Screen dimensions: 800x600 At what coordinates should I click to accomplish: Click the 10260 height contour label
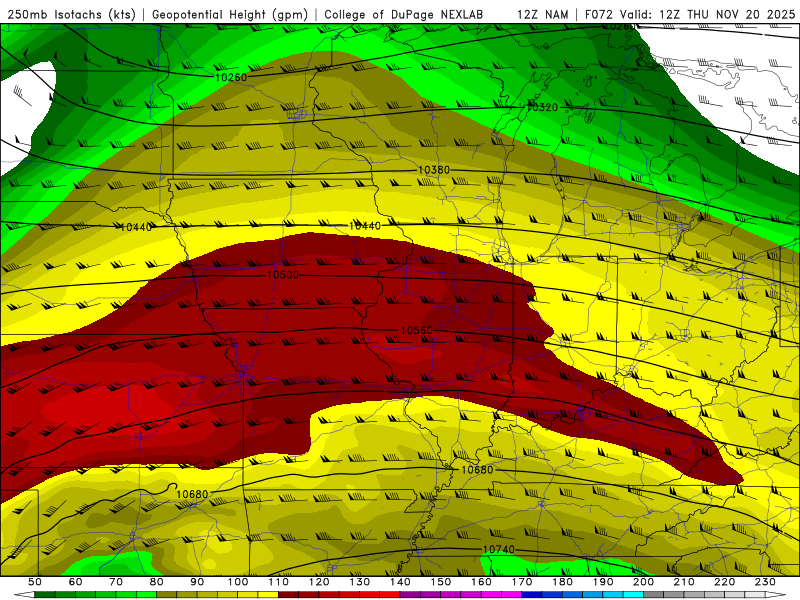point(231,77)
